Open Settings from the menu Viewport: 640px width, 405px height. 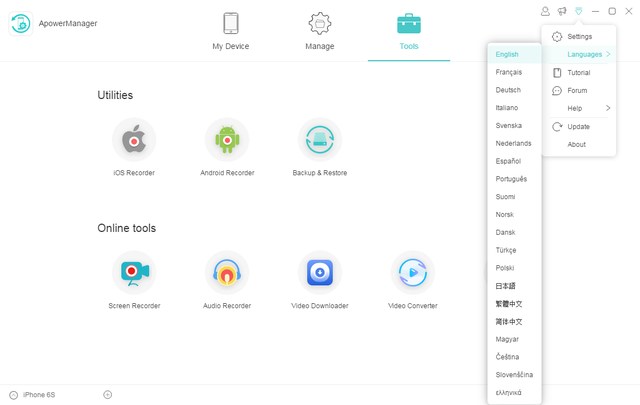coord(579,37)
